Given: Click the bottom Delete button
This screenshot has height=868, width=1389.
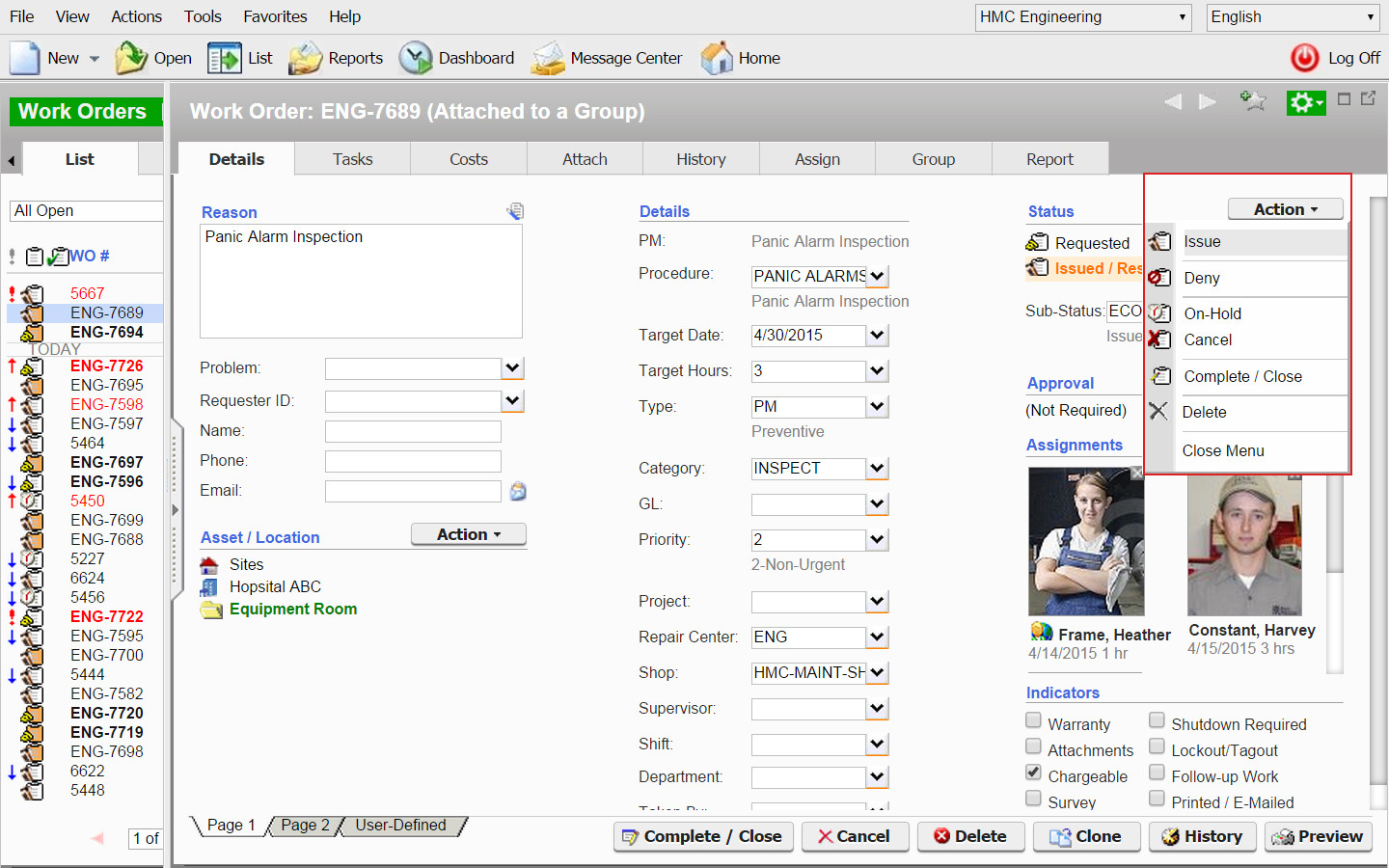Looking at the screenshot, I should tap(970, 836).
